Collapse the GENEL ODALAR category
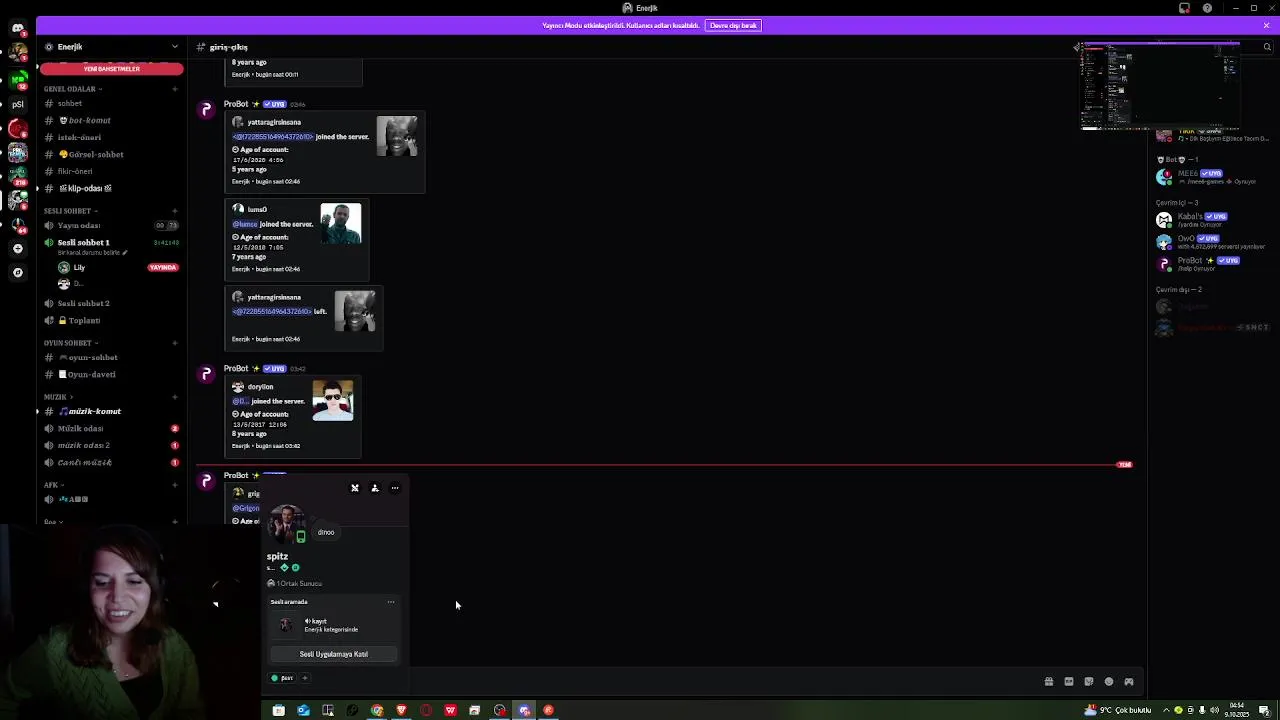 pyautogui.click(x=72, y=89)
